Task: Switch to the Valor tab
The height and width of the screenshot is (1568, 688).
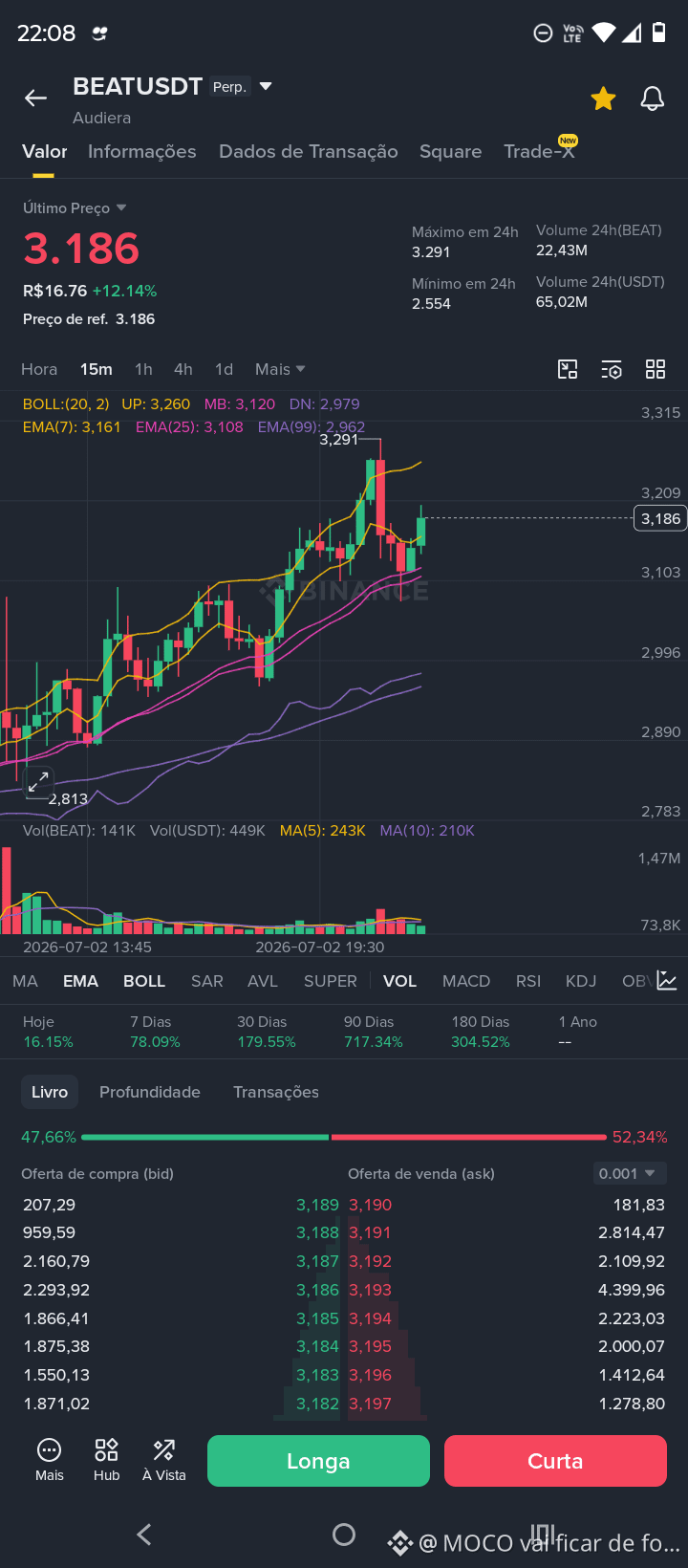Action: pyautogui.click(x=45, y=151)
